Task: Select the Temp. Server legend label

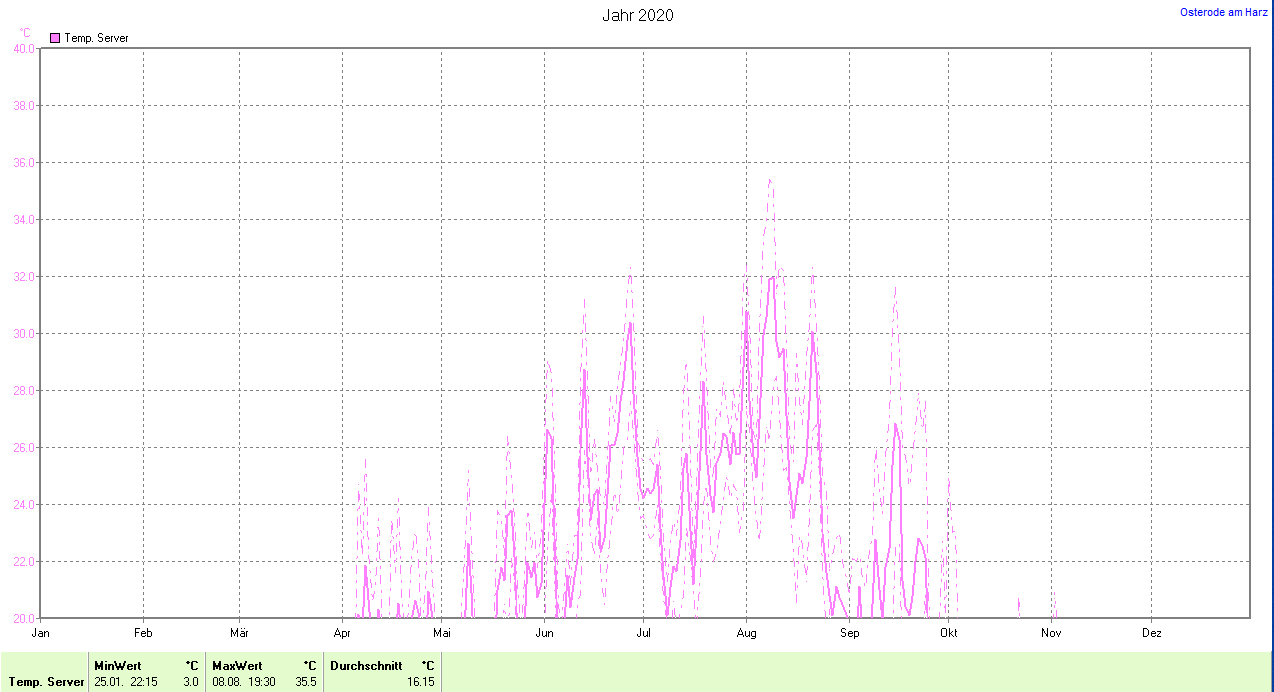Action: (96, 38)
